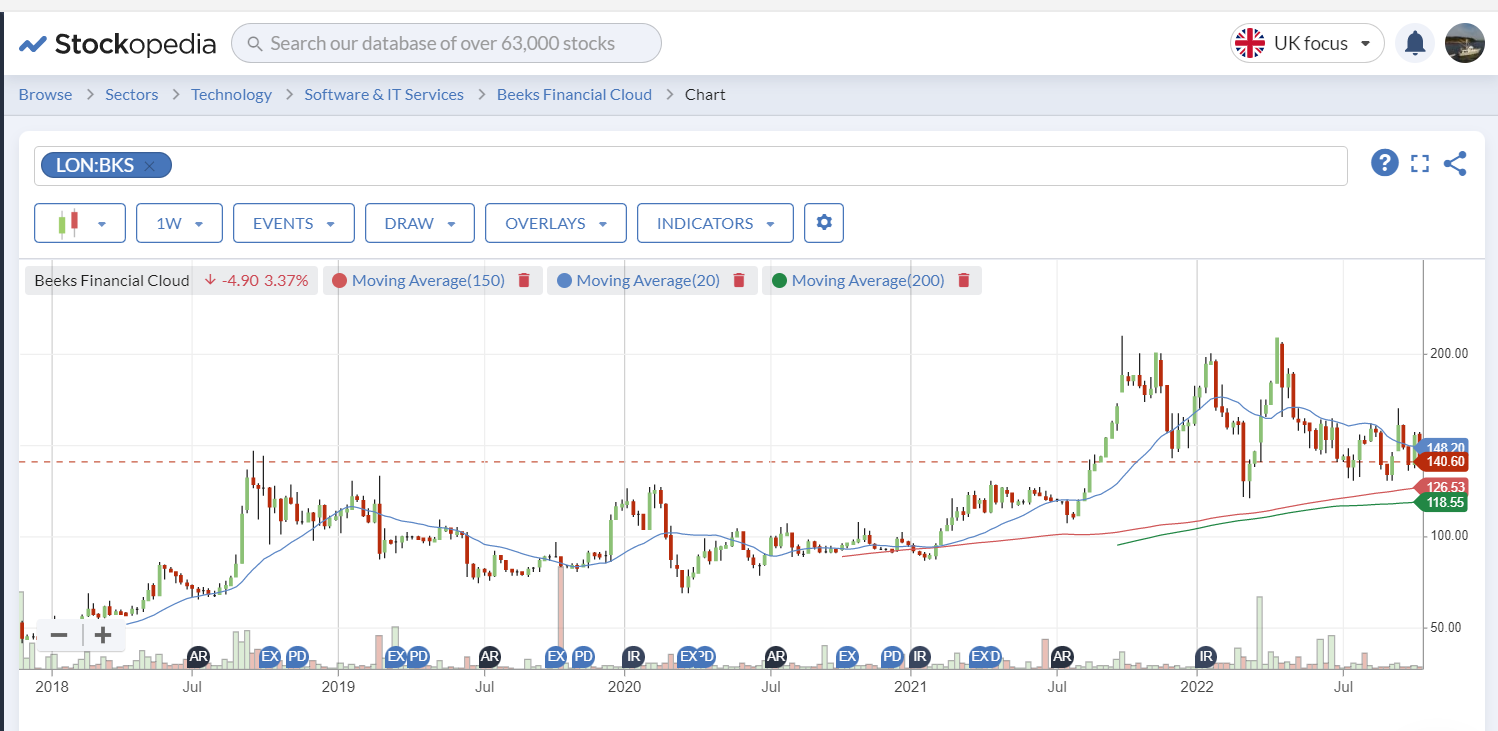The image size is (1498, 731).
Task: Click the Beeks Financial Cloud legend label
Action: click(x=112, y=281)
